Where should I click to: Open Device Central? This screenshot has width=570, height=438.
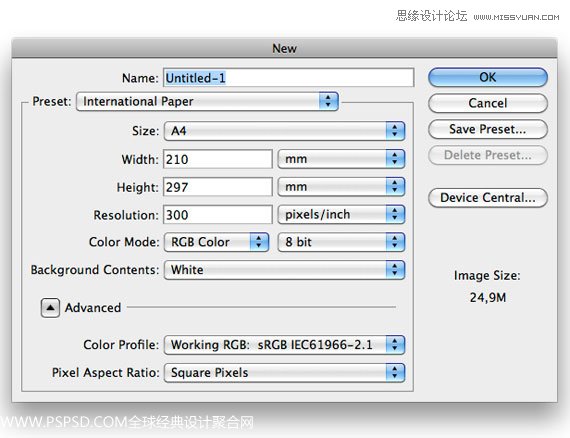(x=487, y=198)
